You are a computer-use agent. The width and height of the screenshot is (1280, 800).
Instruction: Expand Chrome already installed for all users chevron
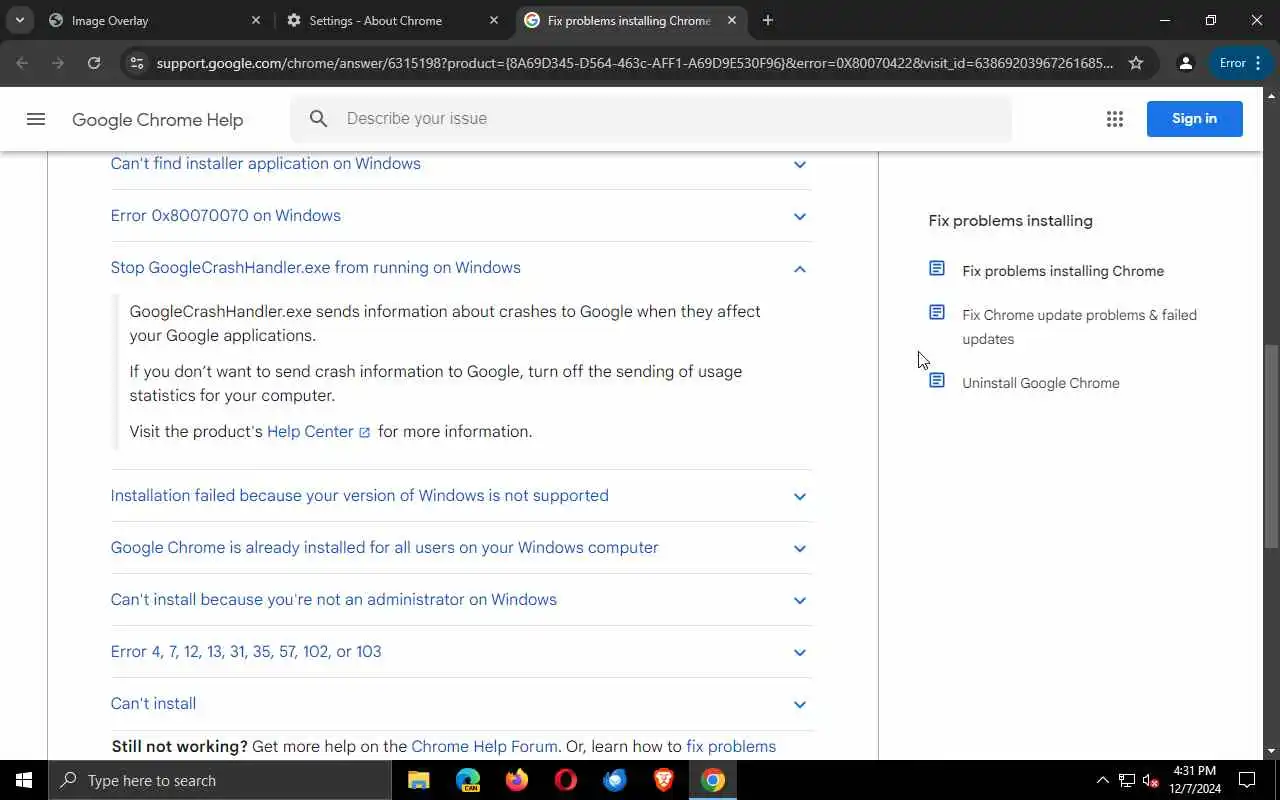pyautogui.click(x=799, y=548)
